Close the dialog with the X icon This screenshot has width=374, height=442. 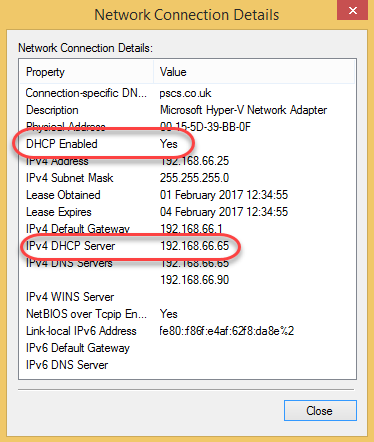coord(353,10)
